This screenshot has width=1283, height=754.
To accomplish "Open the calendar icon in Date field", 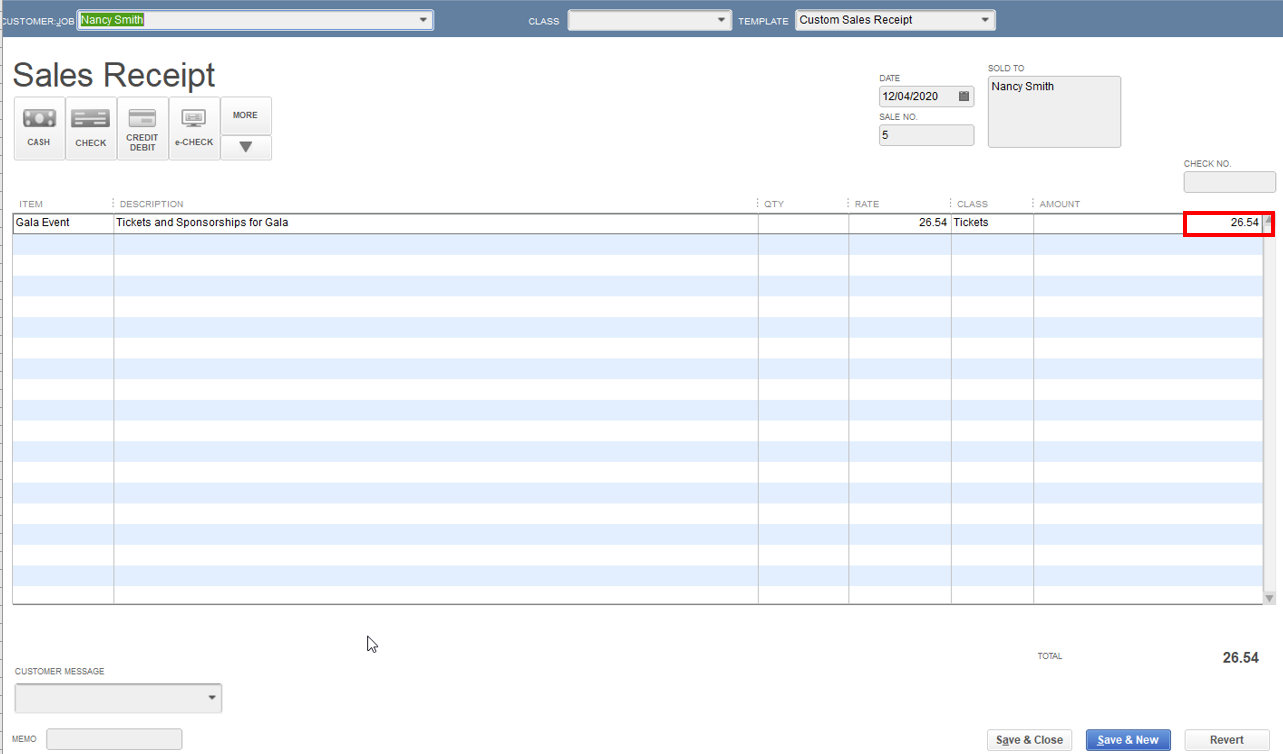I will point(964,97).
